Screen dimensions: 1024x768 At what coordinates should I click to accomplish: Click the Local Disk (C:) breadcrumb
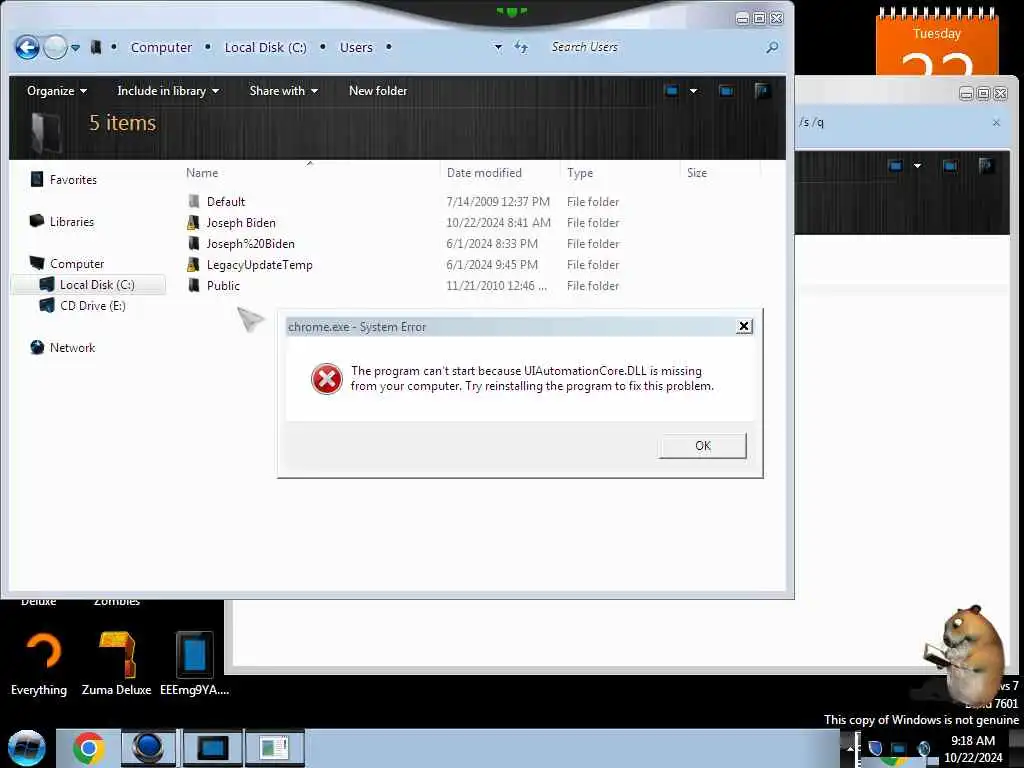(x=265, y=48)
